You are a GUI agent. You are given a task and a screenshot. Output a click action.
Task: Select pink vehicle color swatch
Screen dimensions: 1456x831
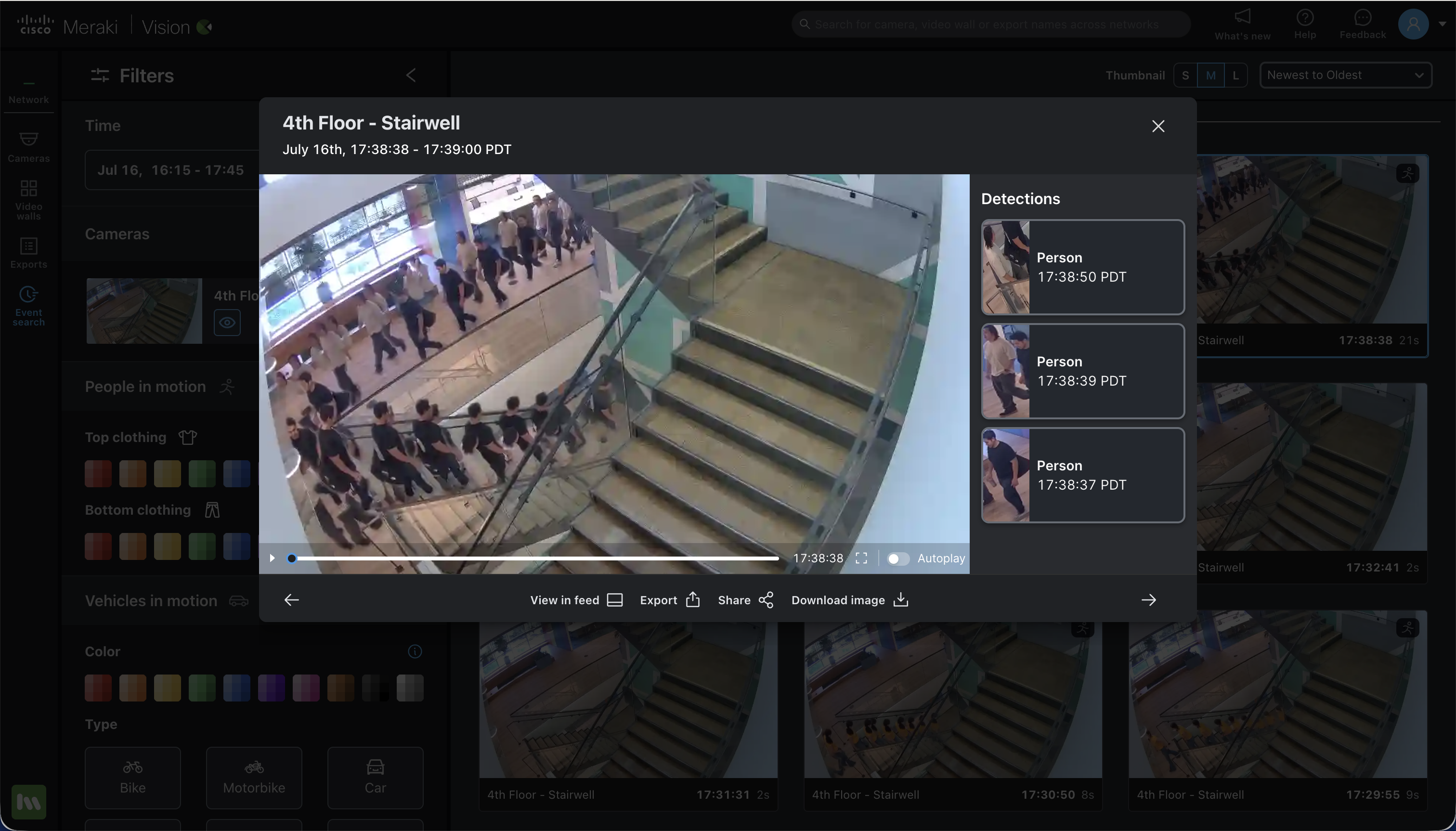coord(306,688)
